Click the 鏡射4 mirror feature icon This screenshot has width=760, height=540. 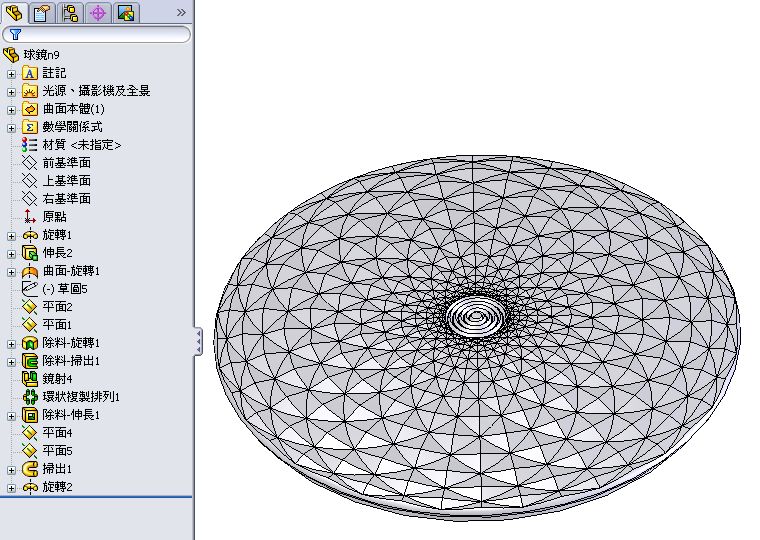pyautogui.click(x=30, y=379)
